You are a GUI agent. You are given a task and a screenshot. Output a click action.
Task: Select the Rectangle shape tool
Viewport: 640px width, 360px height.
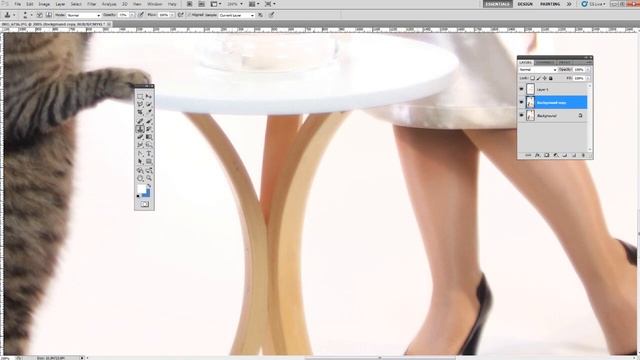click(149, 162)
